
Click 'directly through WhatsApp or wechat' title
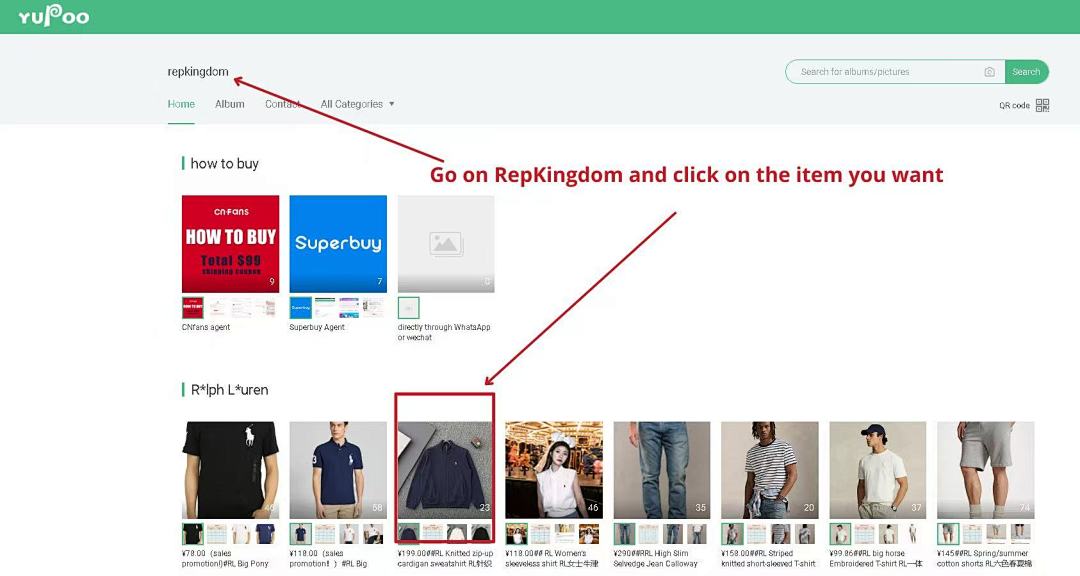pyautogui.click(x=444, y=332)
